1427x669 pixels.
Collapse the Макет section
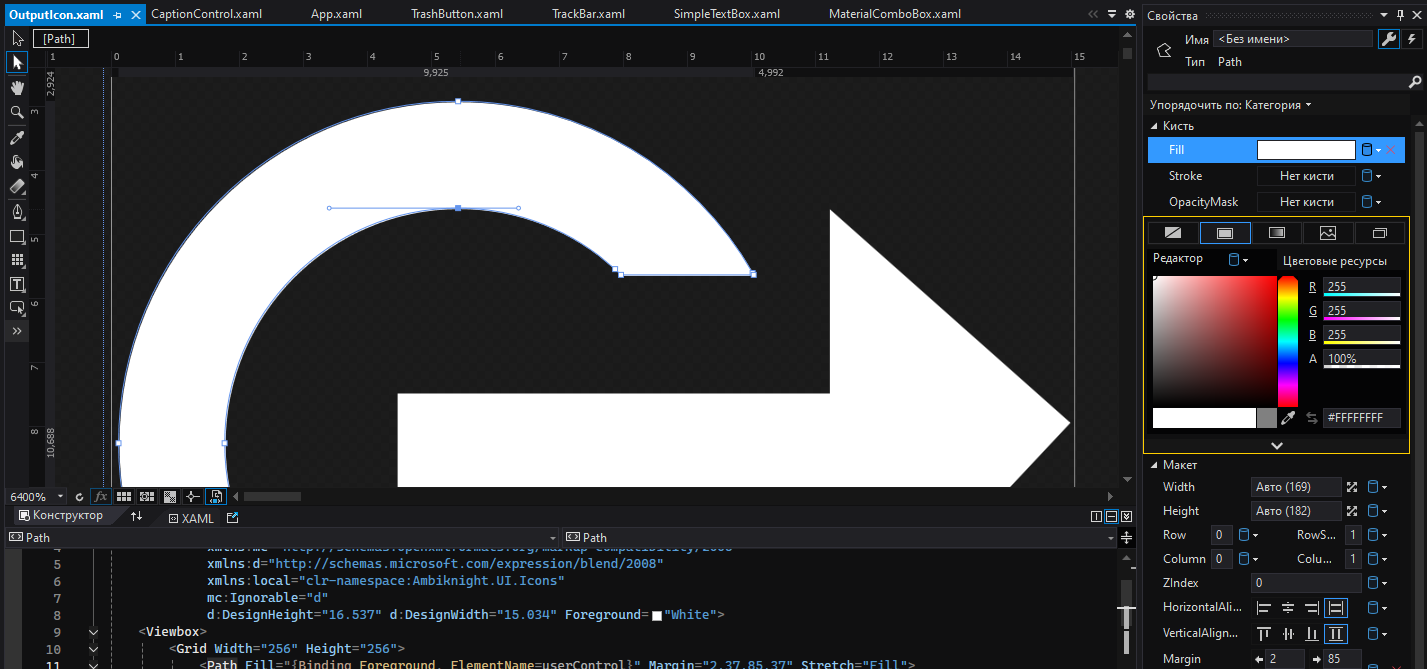1154,465
